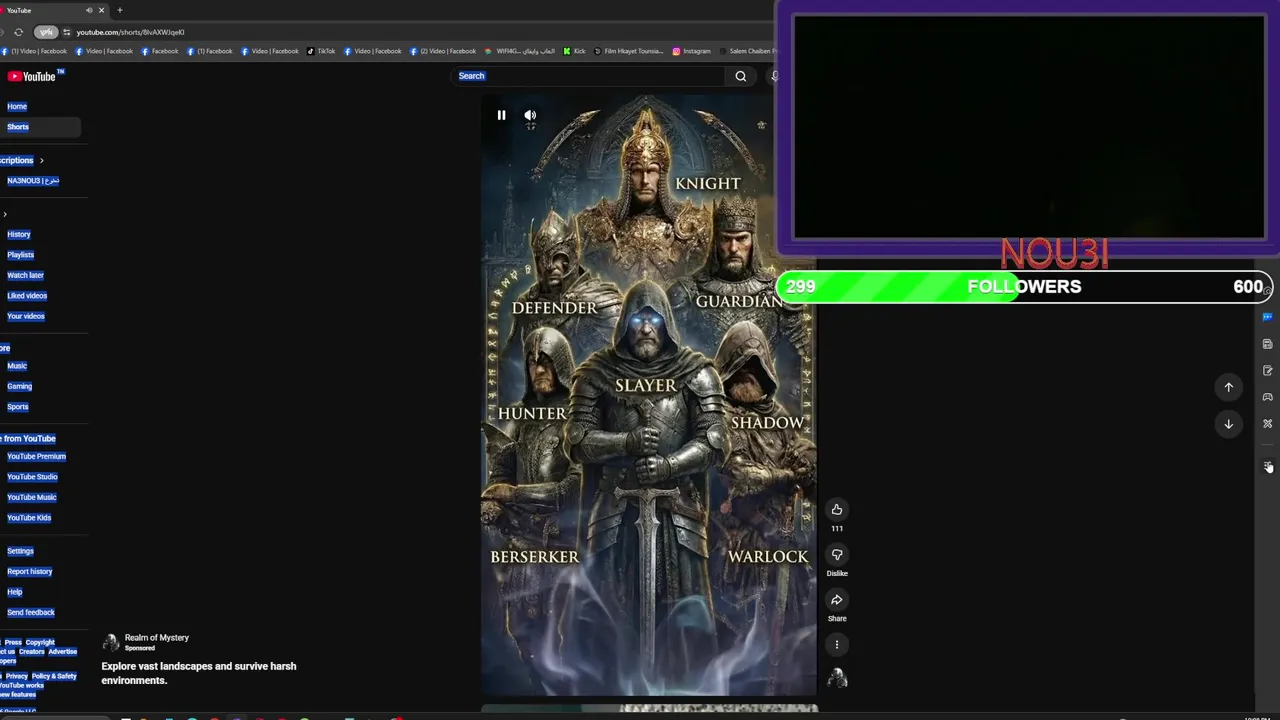Click the followers goal progress bar
Image resolution: width=1280 pixels, height=720 pixels.
1024,287
